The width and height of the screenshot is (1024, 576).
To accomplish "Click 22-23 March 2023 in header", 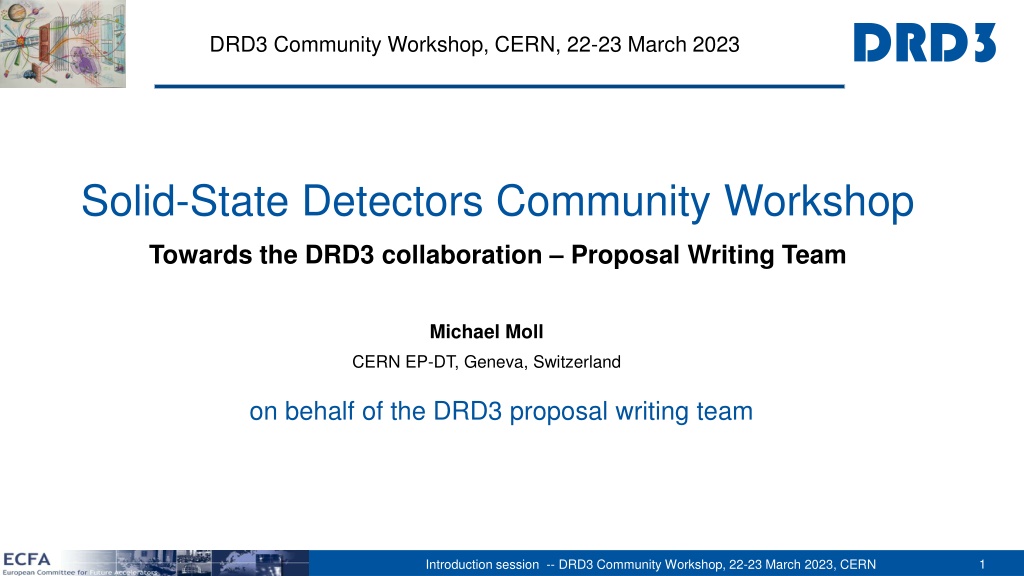I will (653, 44).
